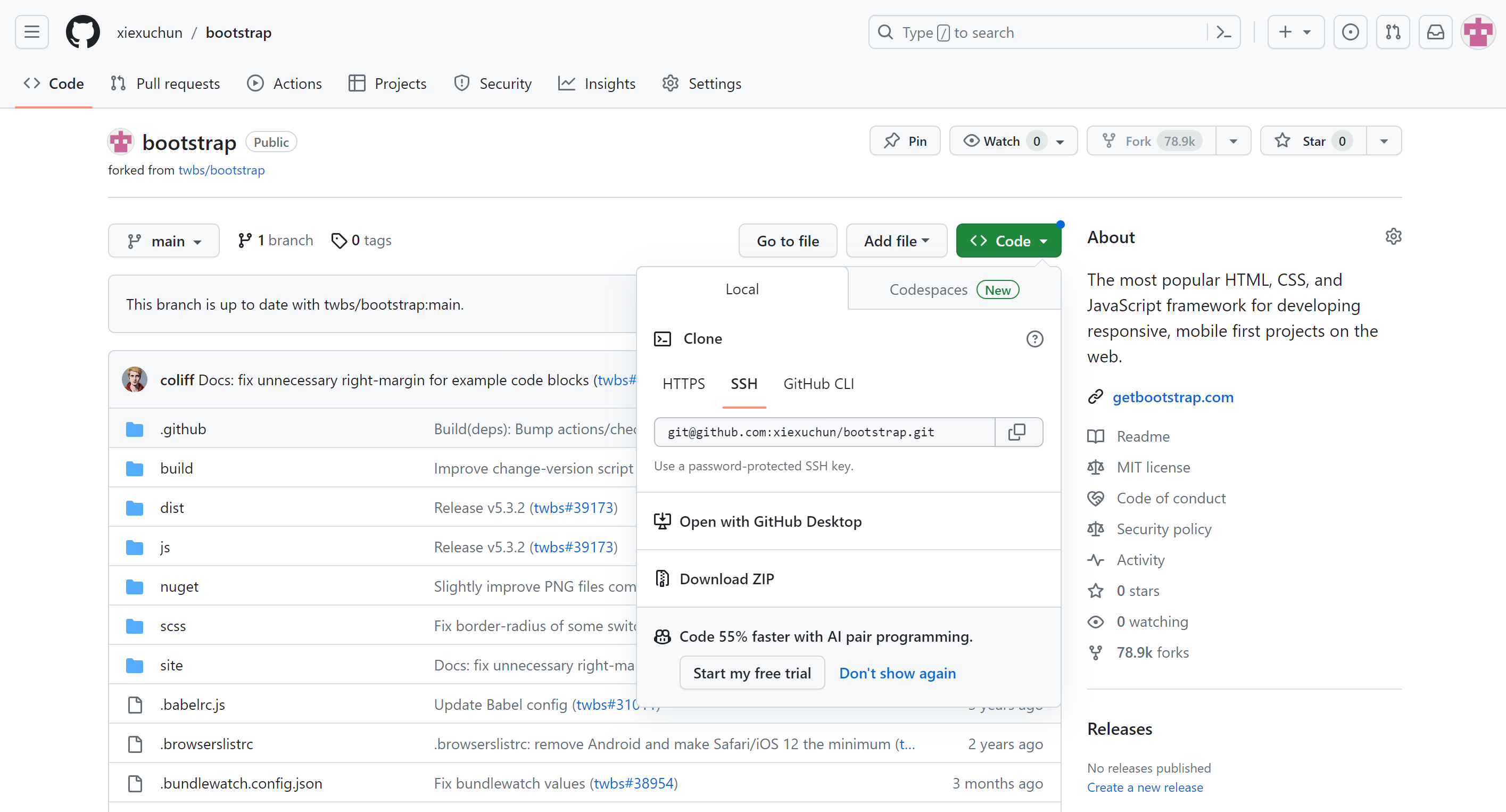This screenshot has height=812, width=1506.
Task: Click Start my free trial button
Action: [752, 673]
